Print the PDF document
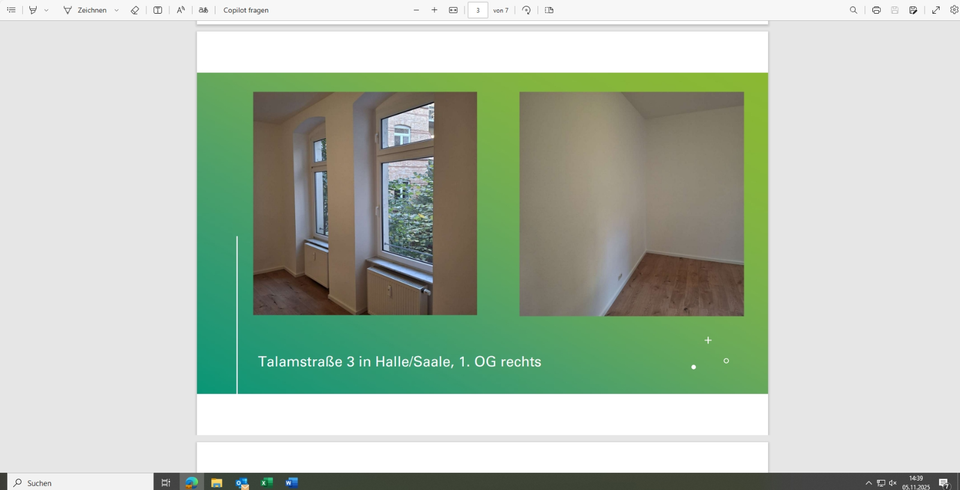 (876, 10)
